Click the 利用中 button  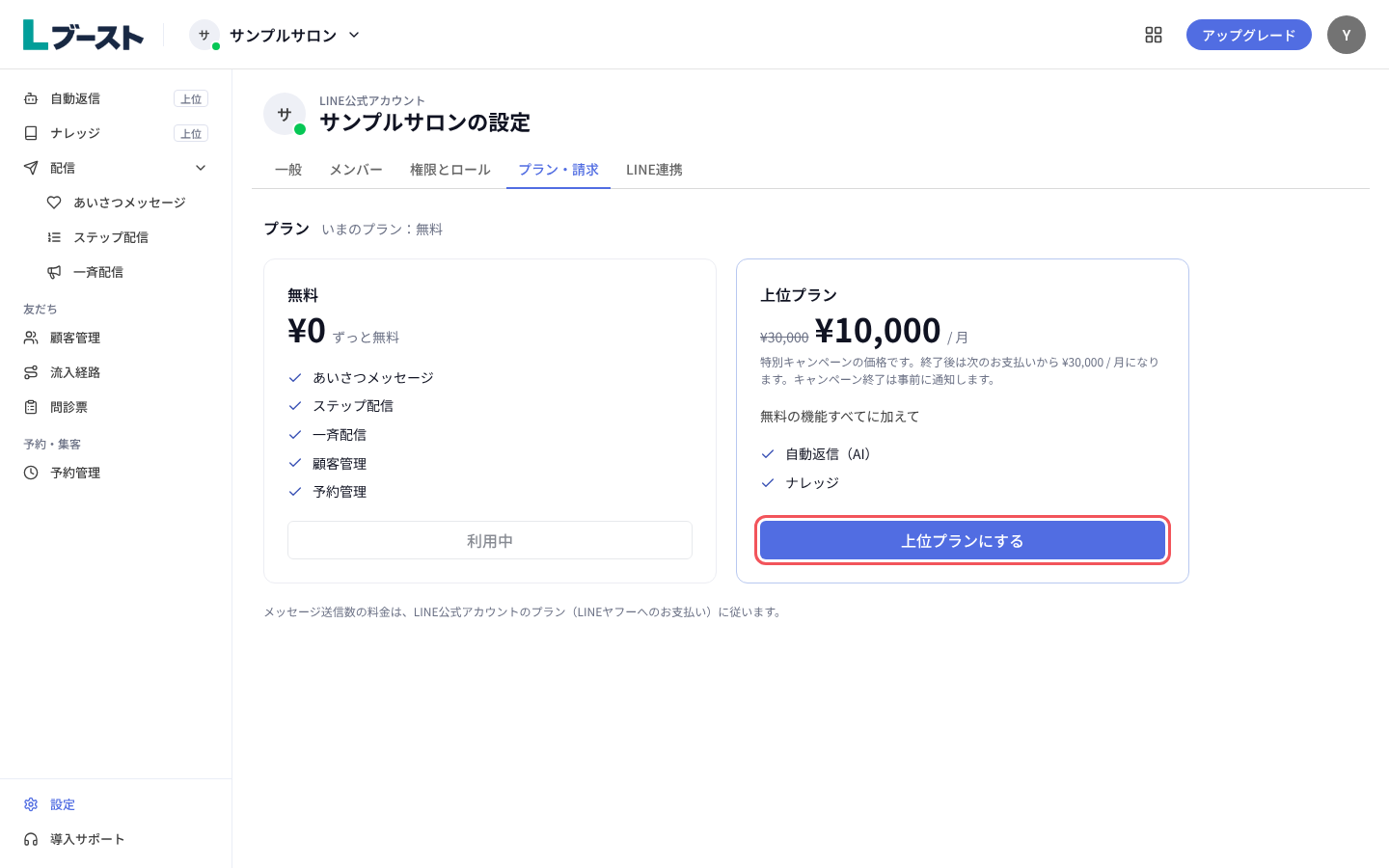click(490, 540)
